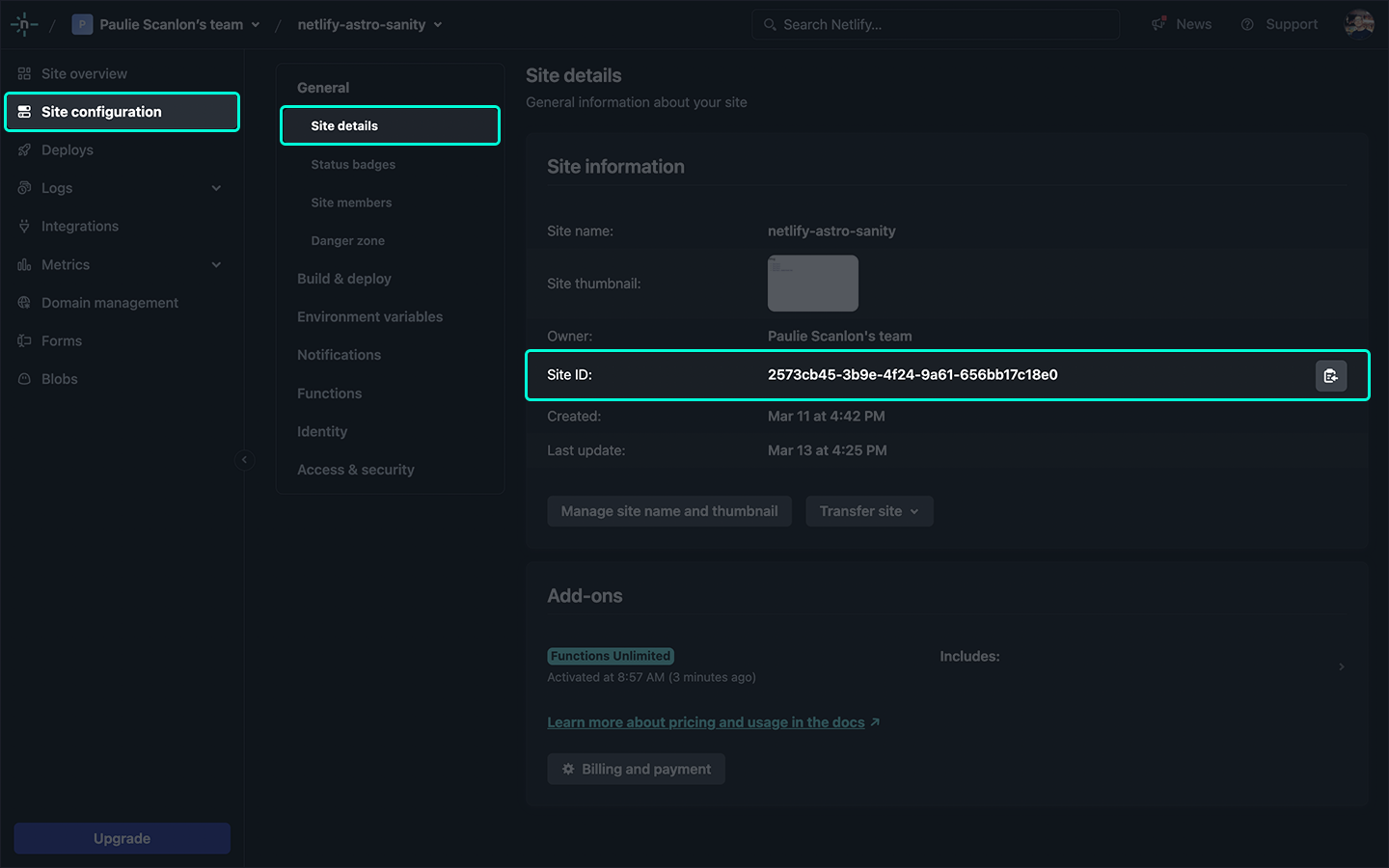This screenshot has height=868, width=1389.
Task: Click the Integrations plug icon
Action: pyautogui.click(x=24, y=227)
